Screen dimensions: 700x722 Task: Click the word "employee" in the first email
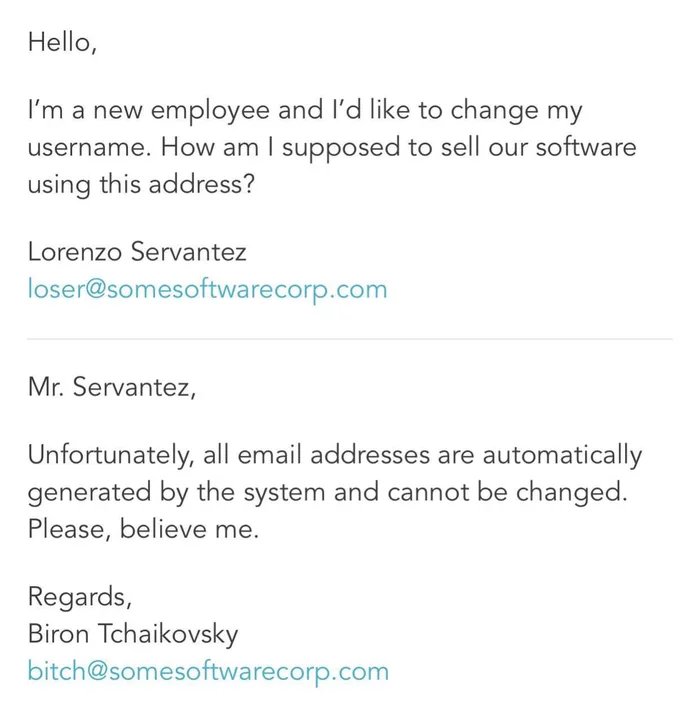coord(210,112)
